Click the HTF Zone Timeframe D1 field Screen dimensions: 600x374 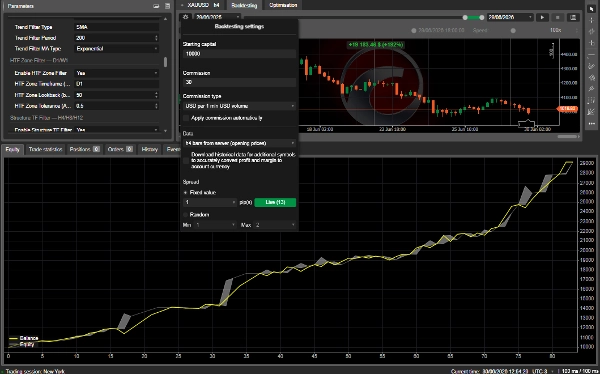(116, 83)
